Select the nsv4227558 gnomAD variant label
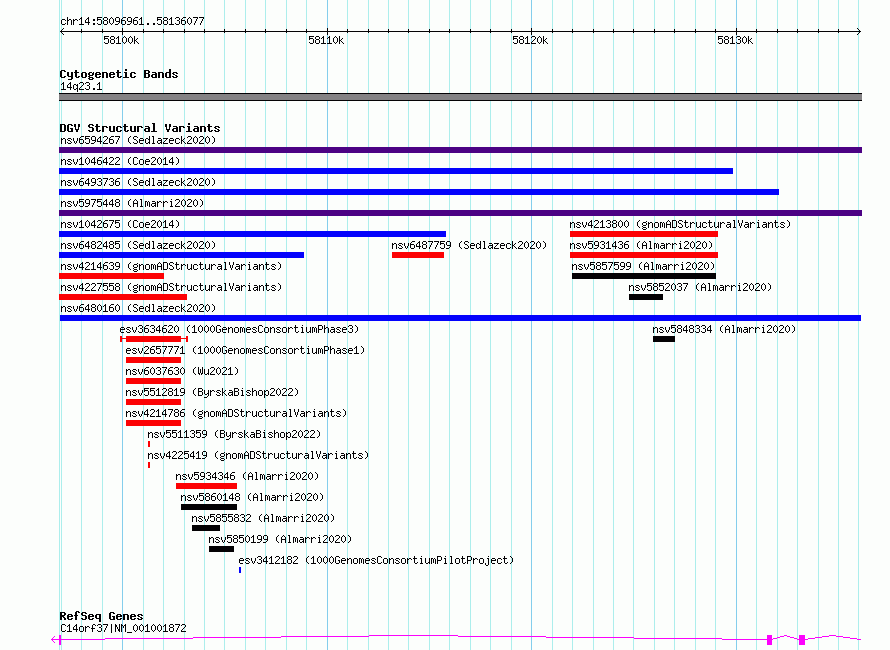This screenshot has height=650, width=890. pos(171,287)
